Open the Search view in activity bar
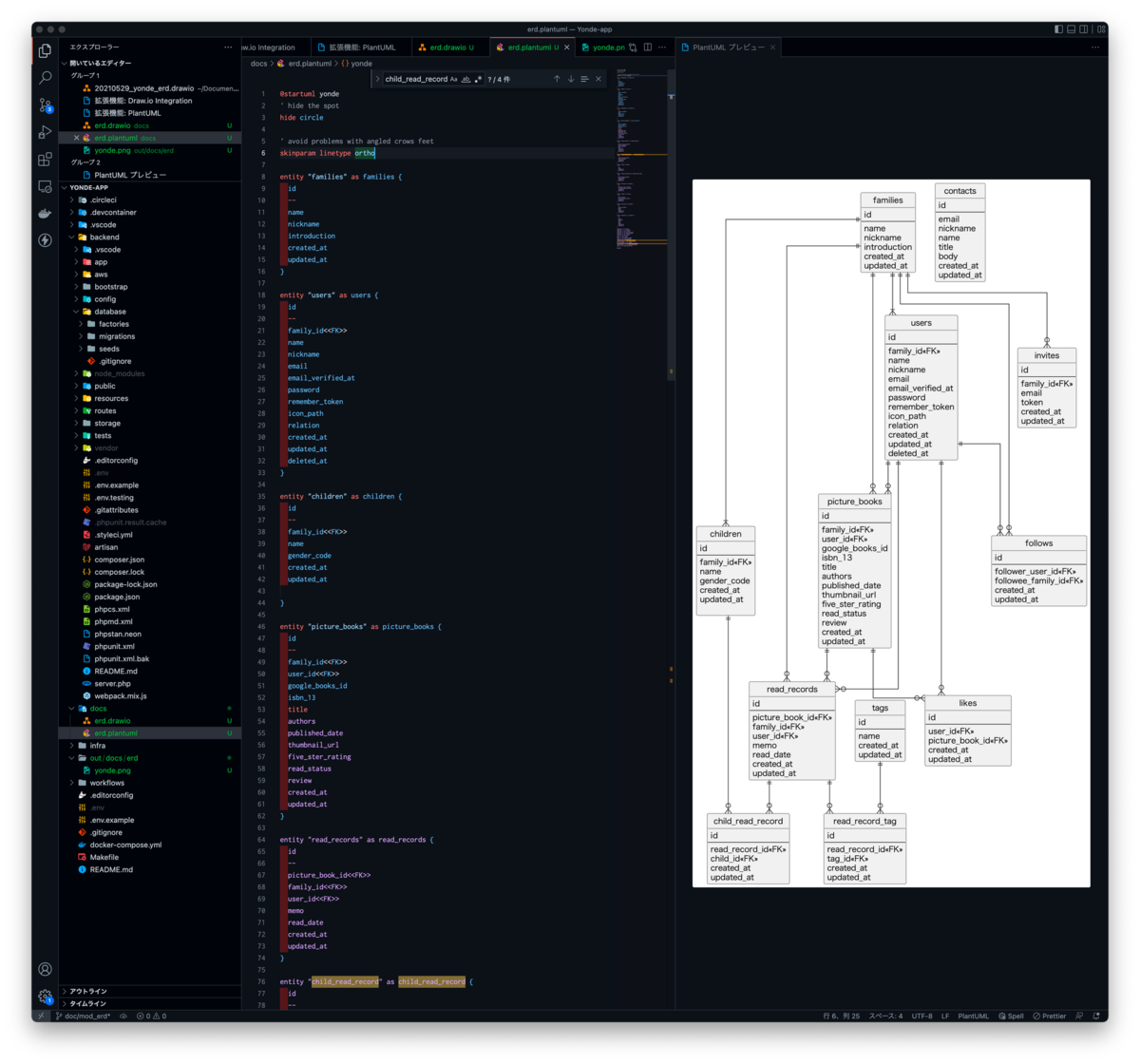The height and width of the screenshot is (1064, 1140). coord(45,78)
